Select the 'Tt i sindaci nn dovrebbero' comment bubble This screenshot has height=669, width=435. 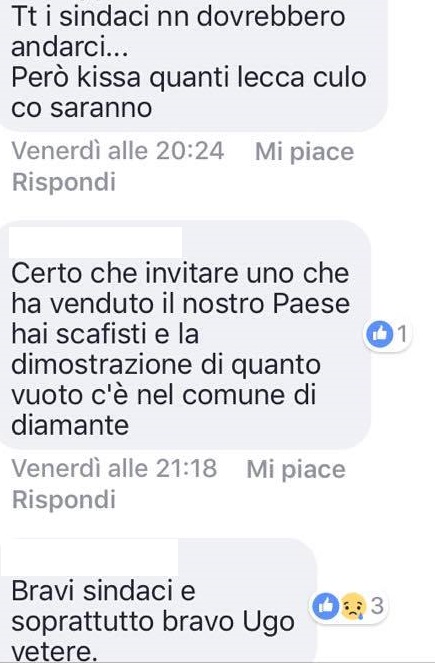pos(193,62)
